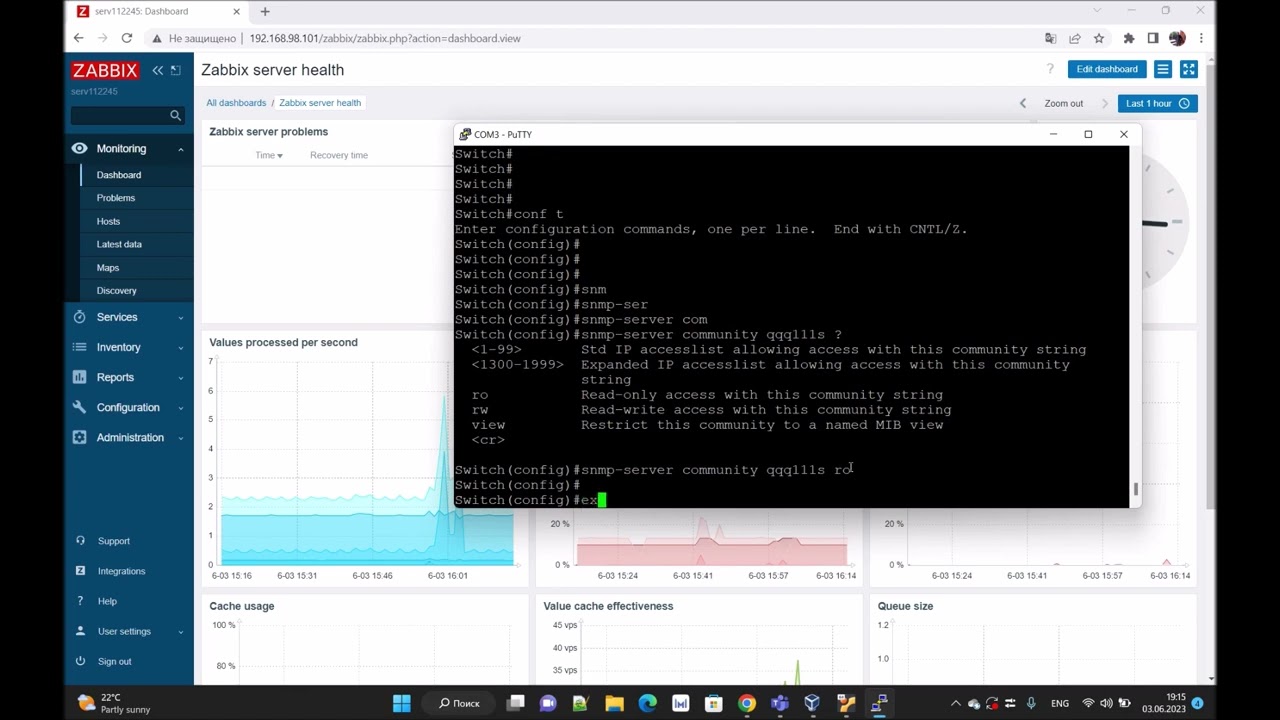1280x720 pixels.
Task: Click PuTTY window title icon
Action: [x=465, y=134]
